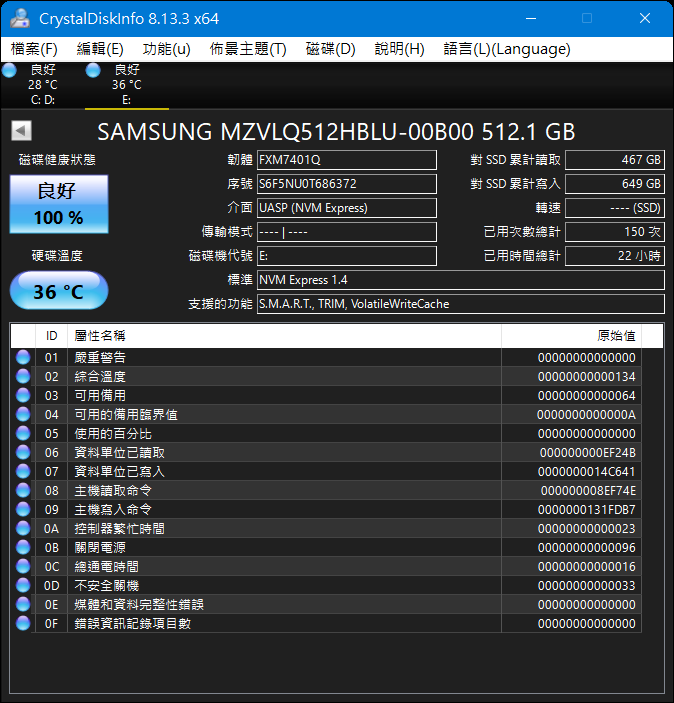Viewport: 674px width, 703px height.
Task: Click the 屬性名稱 column header
Action: (284, 336)
